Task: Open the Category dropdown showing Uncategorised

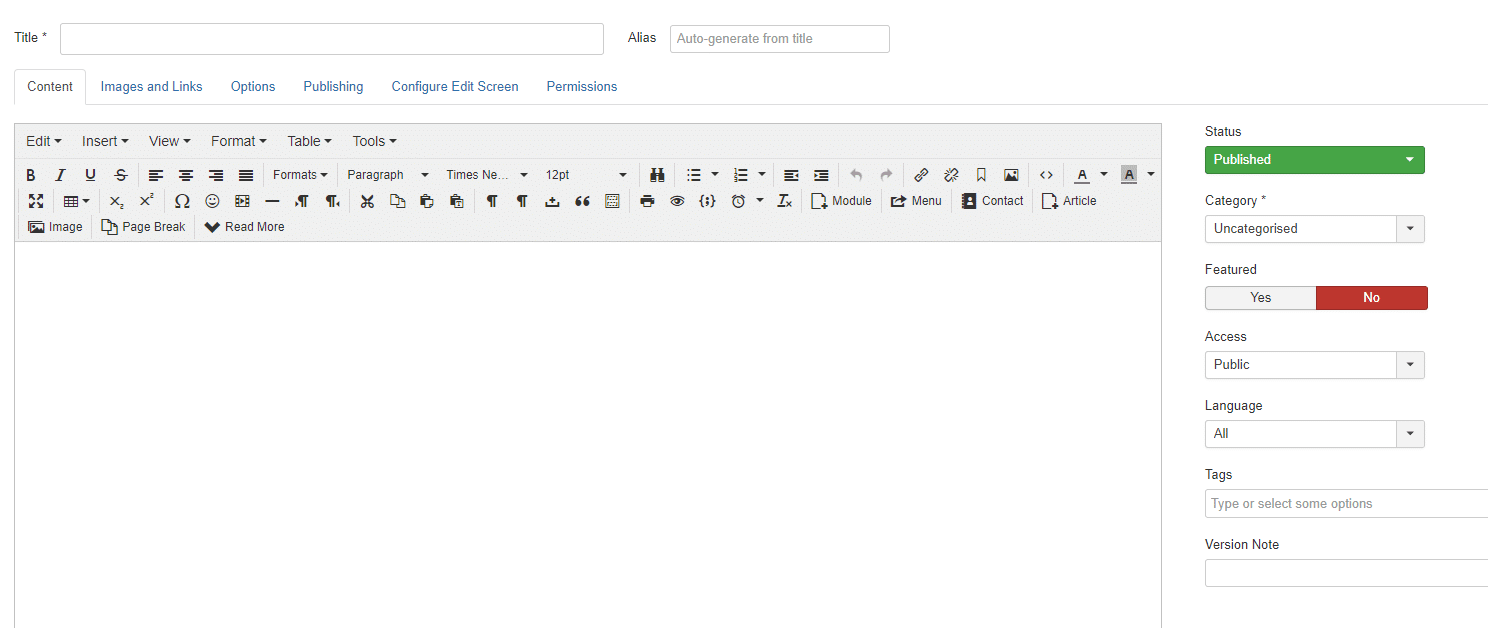Action: [1410, 228]
